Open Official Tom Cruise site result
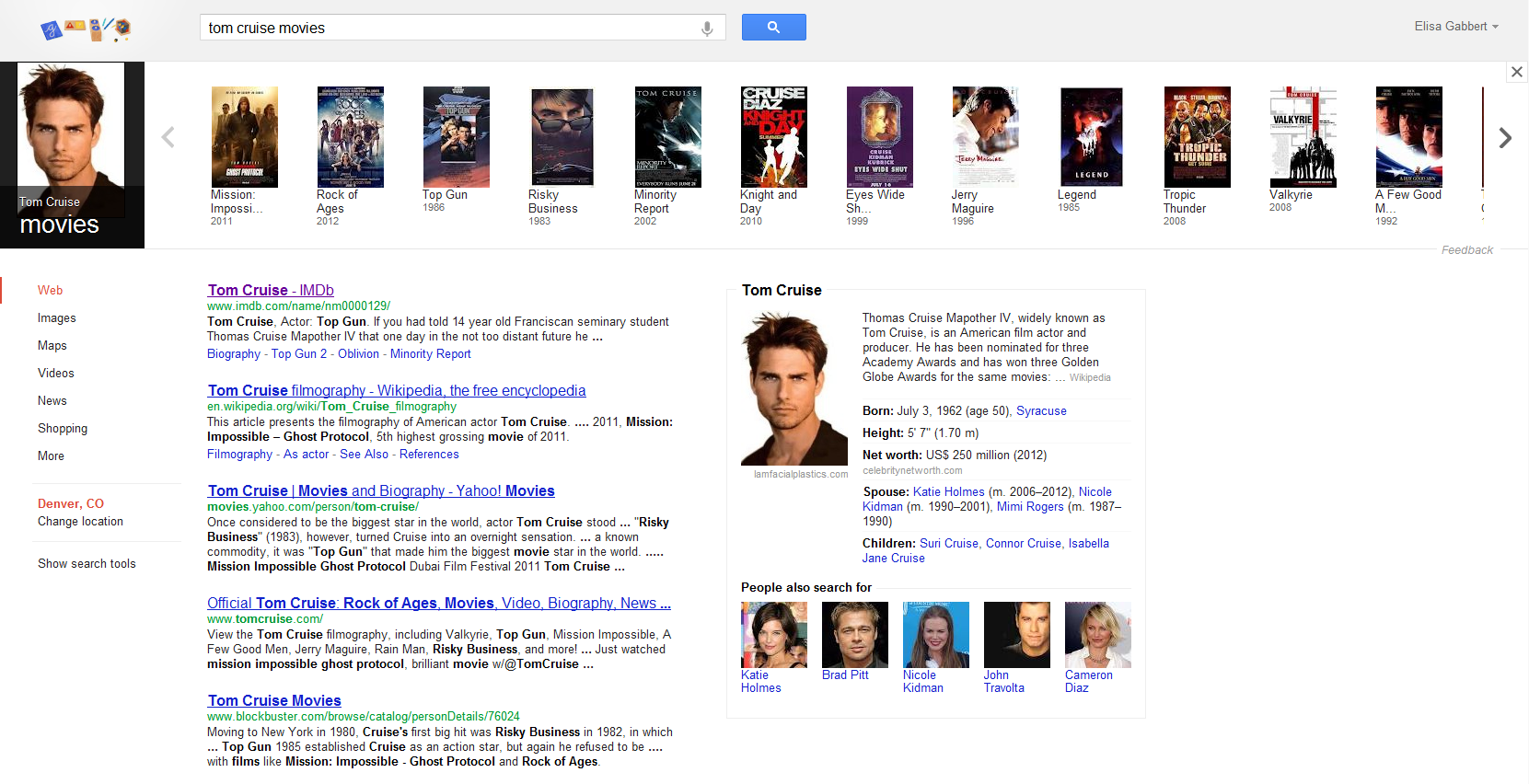Image resolution: width=1529 pixels, height=784 pixels. (439, 603)
